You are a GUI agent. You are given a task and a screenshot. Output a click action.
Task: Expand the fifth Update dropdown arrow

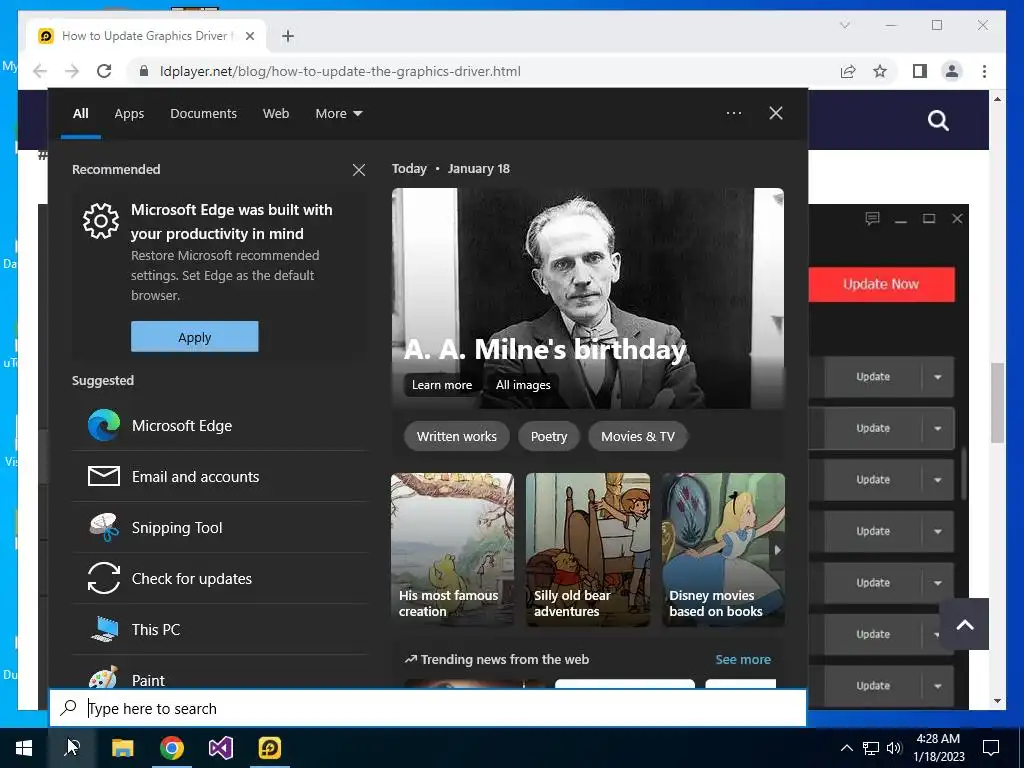click(x=938, y=583)
